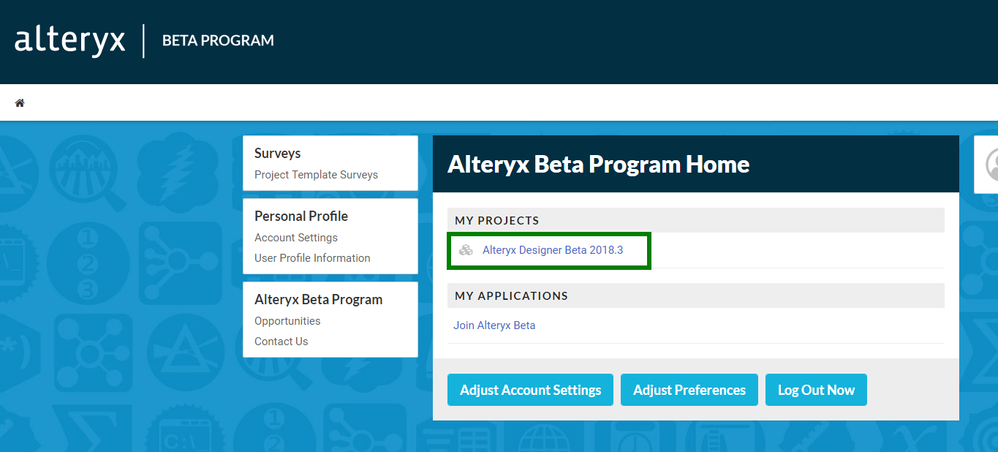998x452 pixels.
Task: Open Project Template Surveys in the sidebar
Action: [316, 175]
